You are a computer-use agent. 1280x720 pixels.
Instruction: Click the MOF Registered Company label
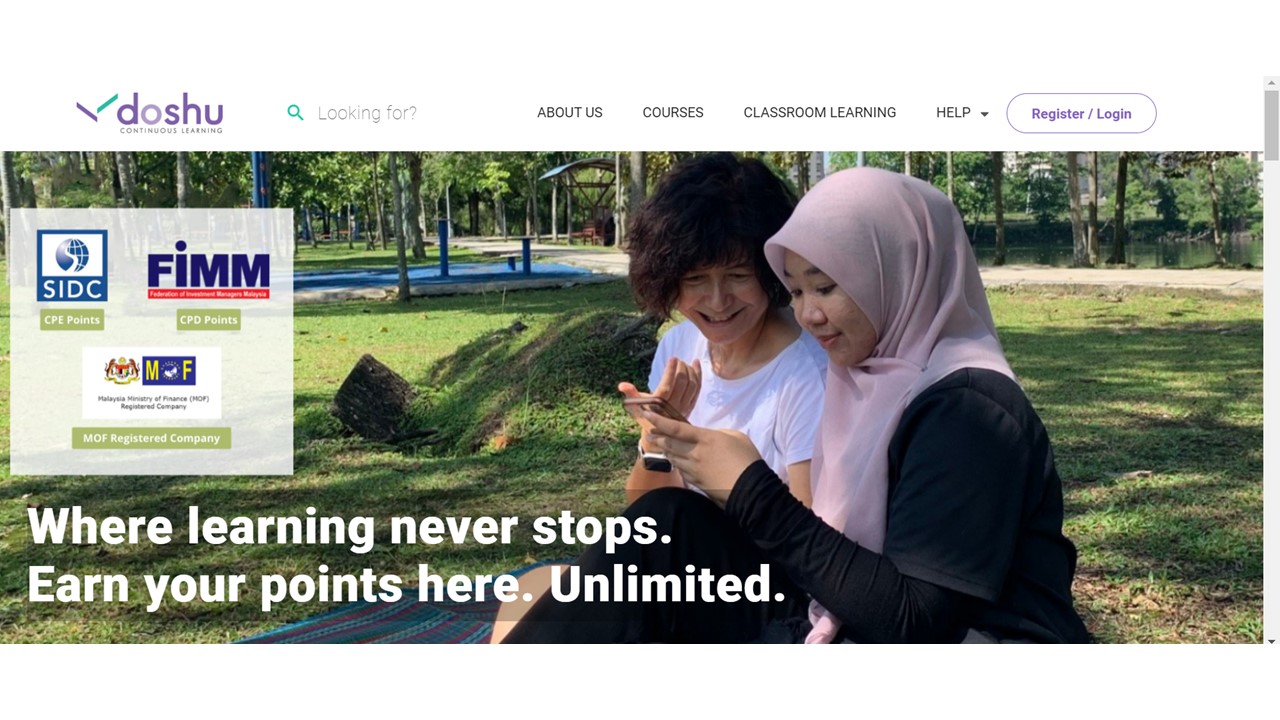click(151, 438)
